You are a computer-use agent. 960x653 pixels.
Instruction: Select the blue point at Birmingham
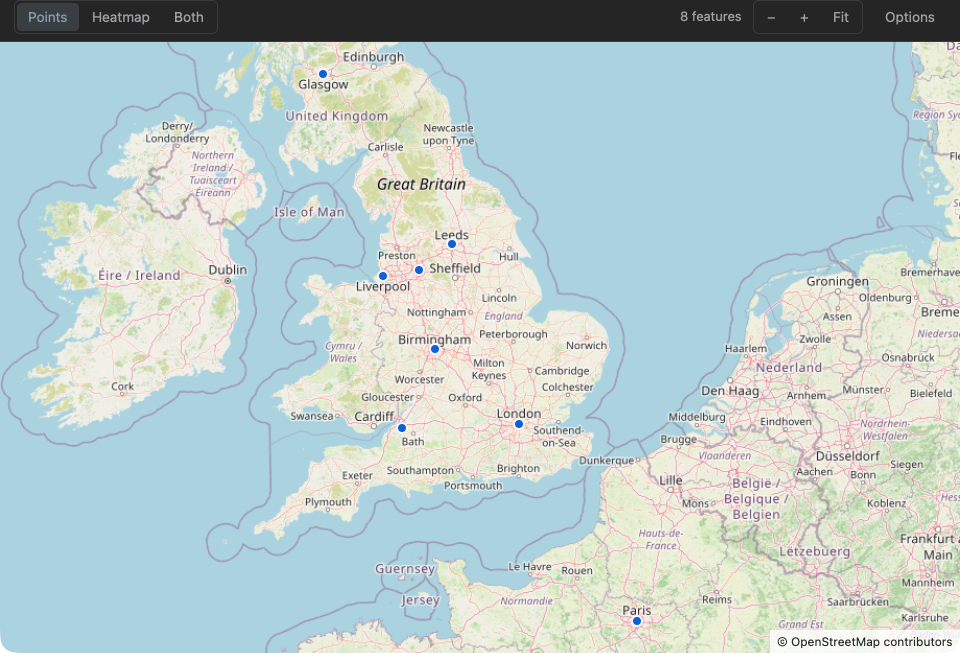click(435, 349)
